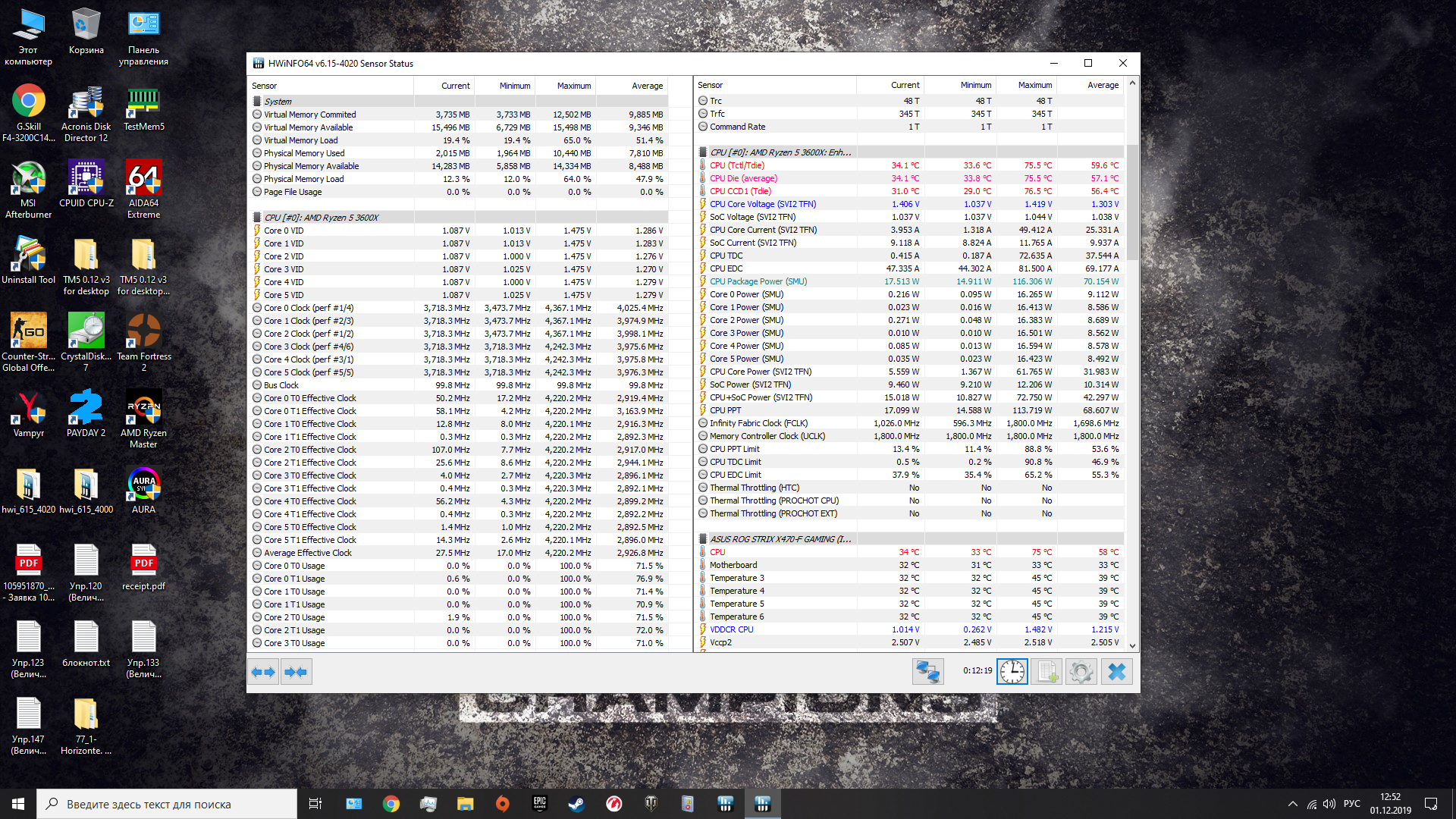1456x819 pixels.
Task: Open sensor settings gear icon
Action: (x=1081, y=672)
